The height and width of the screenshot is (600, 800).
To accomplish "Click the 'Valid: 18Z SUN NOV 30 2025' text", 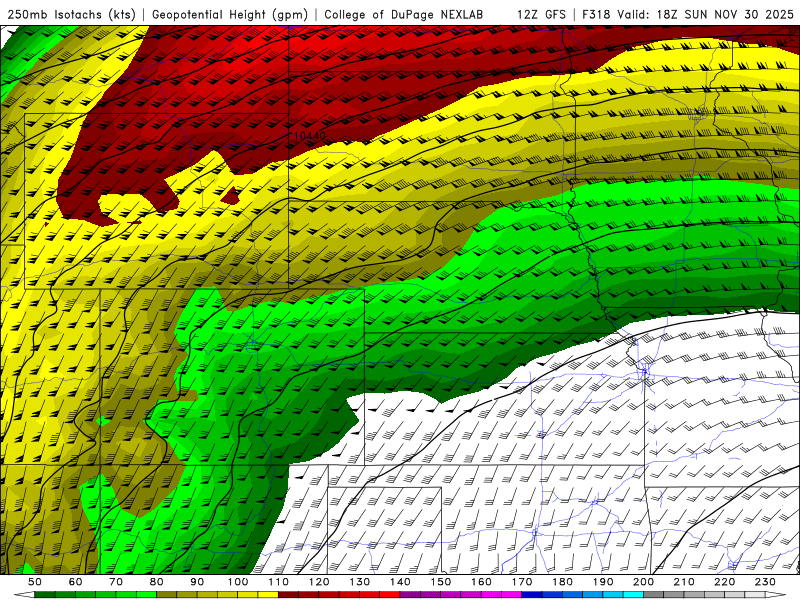I will 705,15.
